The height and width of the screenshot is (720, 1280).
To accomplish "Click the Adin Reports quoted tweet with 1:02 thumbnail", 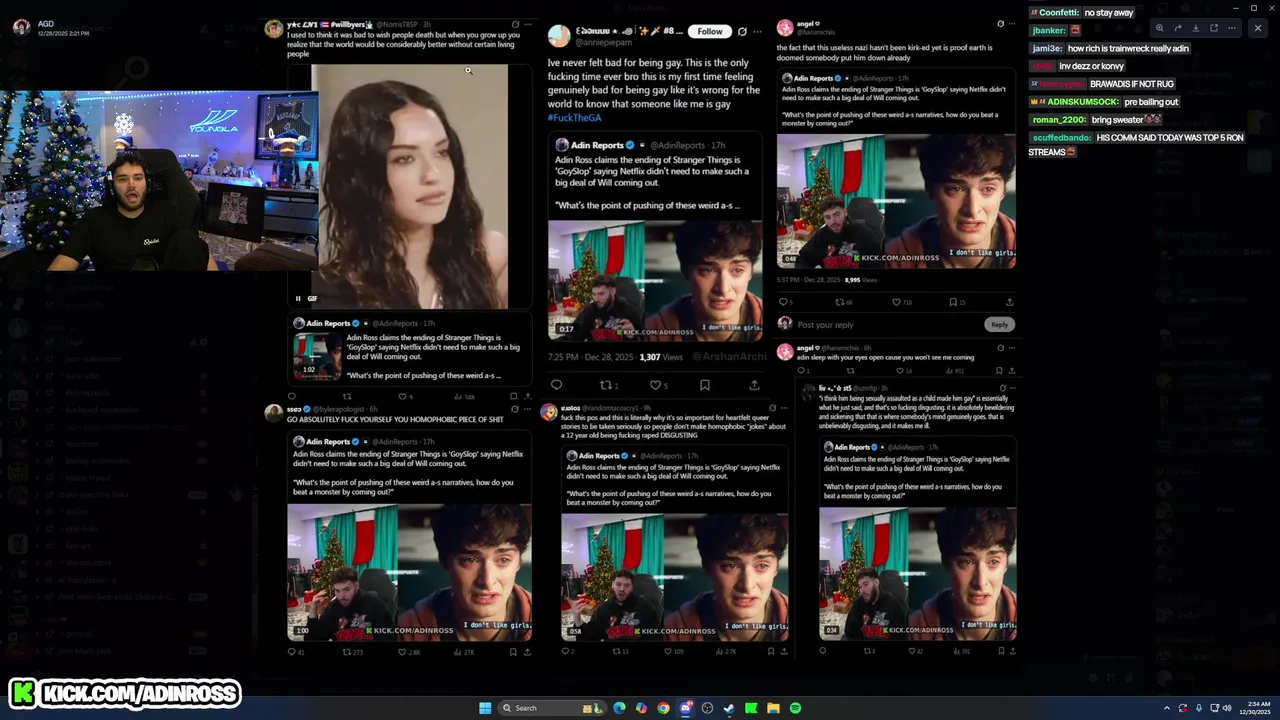I will pyautogui.click(x=409, y=351).
